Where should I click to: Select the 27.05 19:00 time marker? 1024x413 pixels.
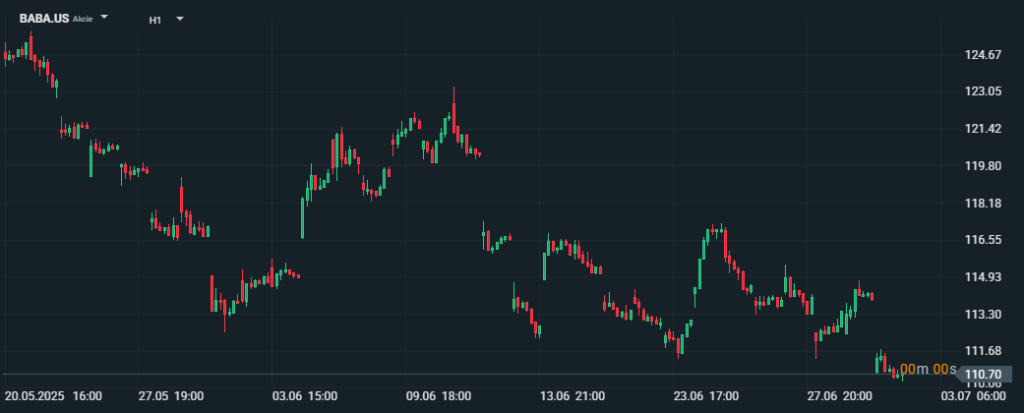(171, 396)
